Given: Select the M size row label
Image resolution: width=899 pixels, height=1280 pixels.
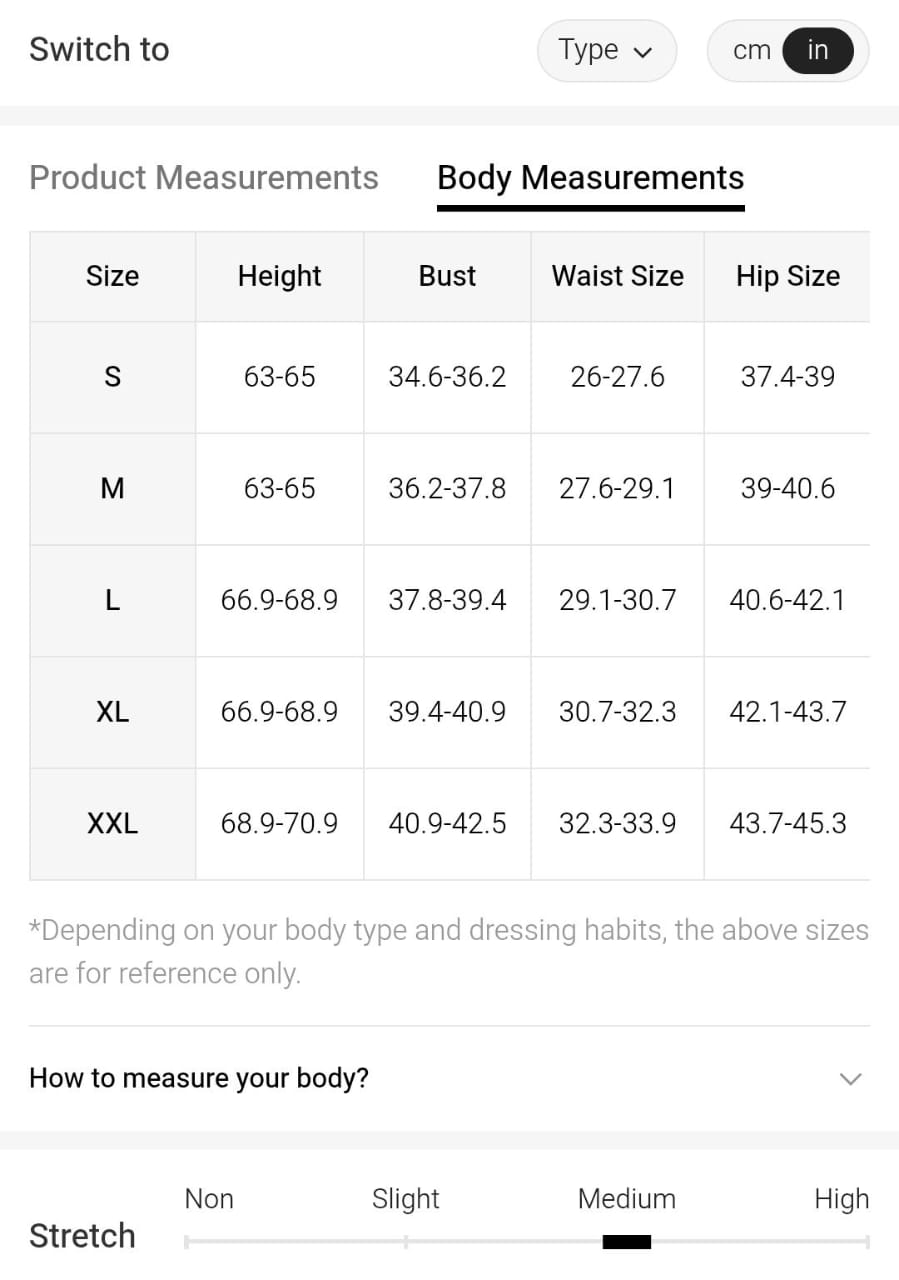Looking at the screenshot, I should click(x=112, y=488).
